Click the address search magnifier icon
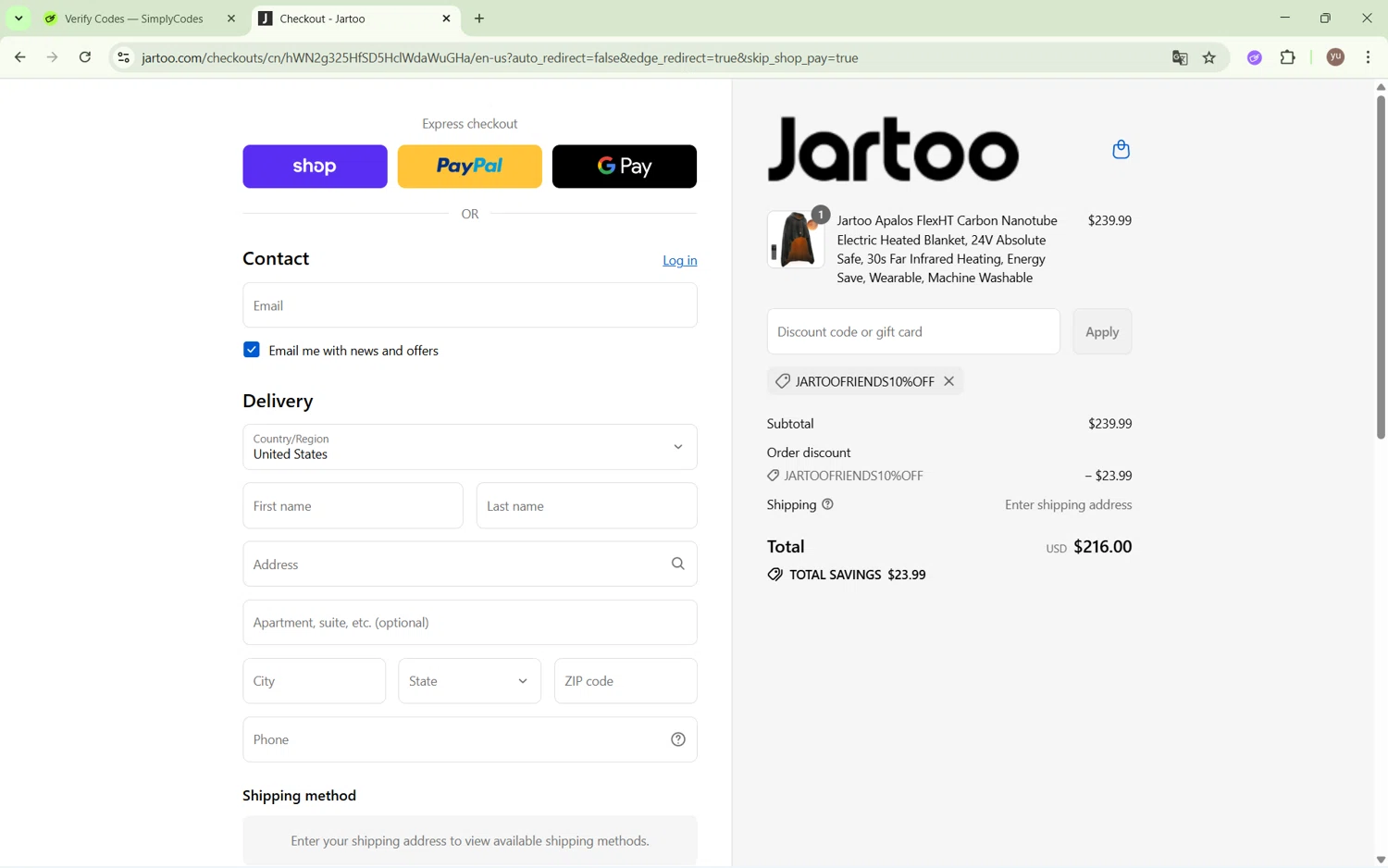1388x868 pixels. point(678,564)
